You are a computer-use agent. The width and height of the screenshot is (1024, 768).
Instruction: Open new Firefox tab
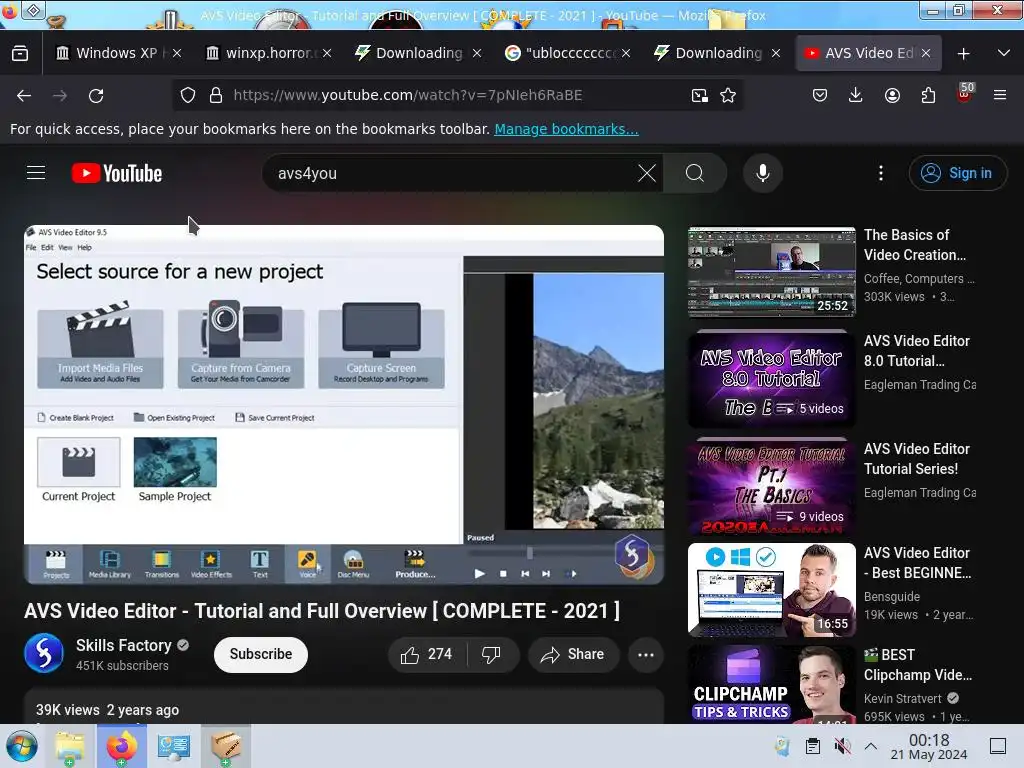tap(963, 54)
